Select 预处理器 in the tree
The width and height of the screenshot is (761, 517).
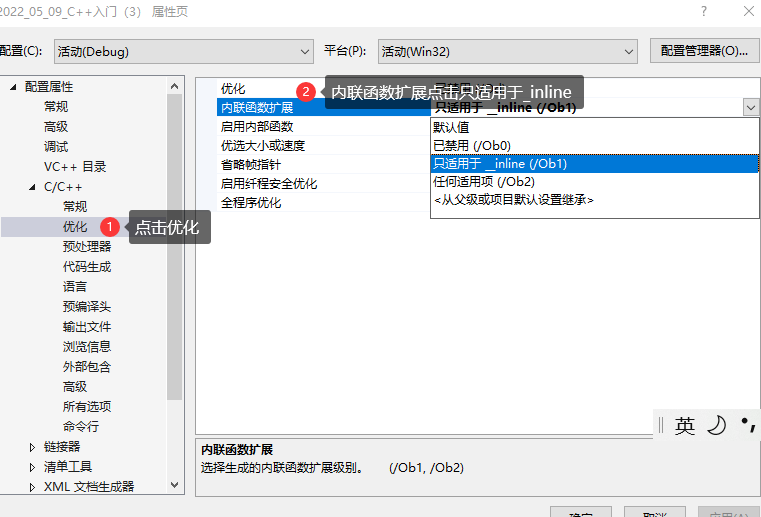point(87,247)
